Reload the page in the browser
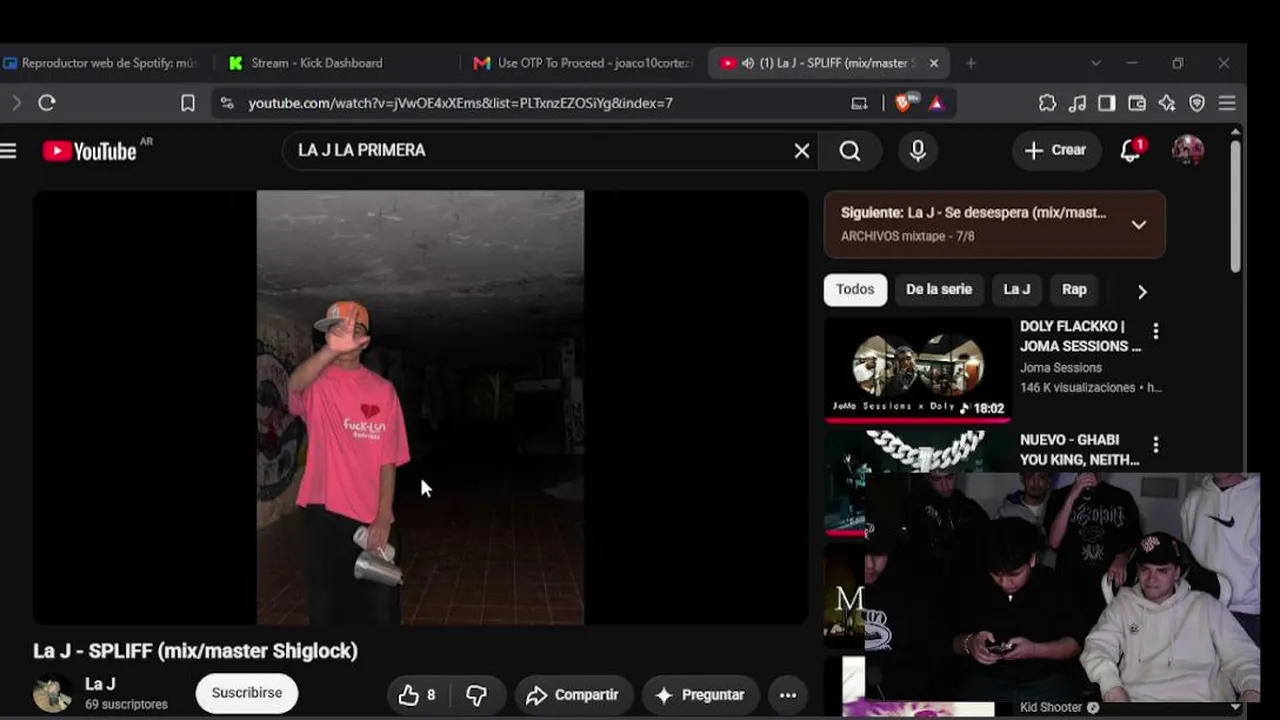1280x720 pixels. pos(46,103)
